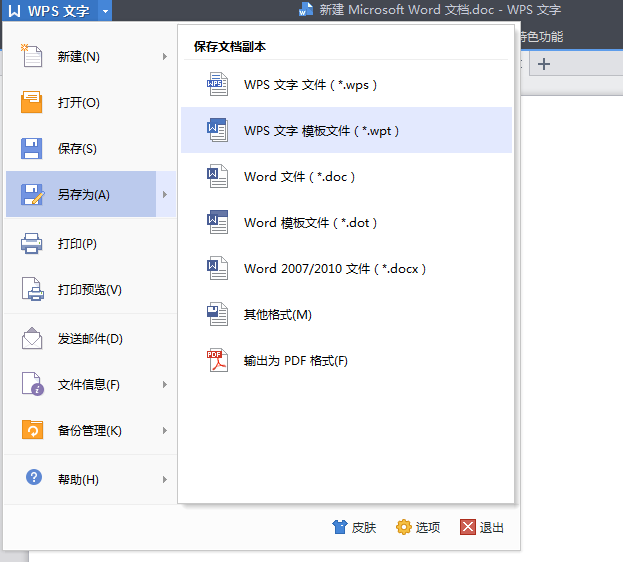Add a new tab with plus button
This screenshot has height=562, width=623.
(x=544, y=64)
